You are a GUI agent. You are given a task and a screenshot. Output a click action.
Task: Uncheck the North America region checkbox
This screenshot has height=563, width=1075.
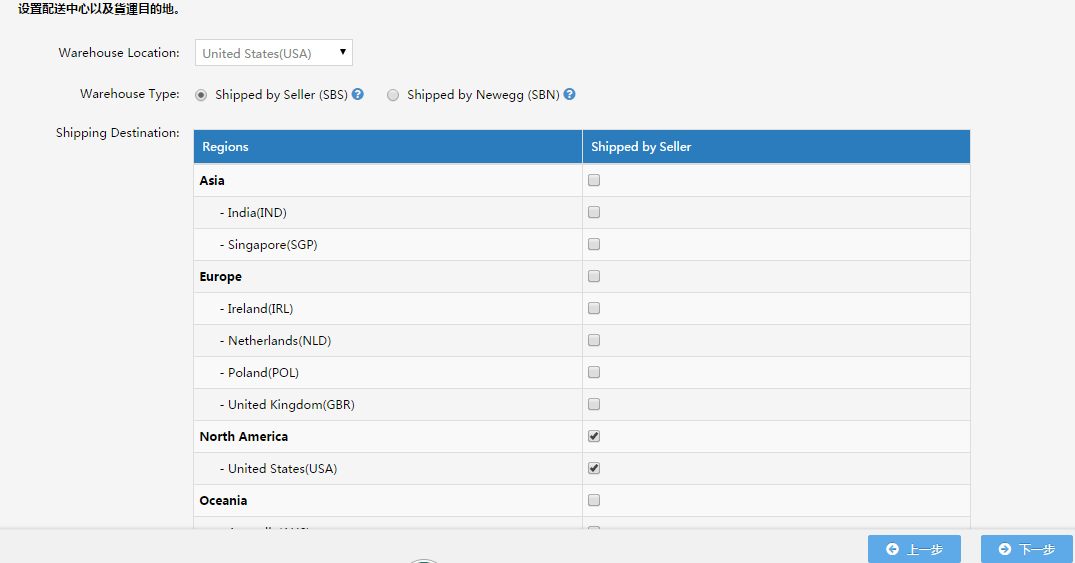pos(594,437)
